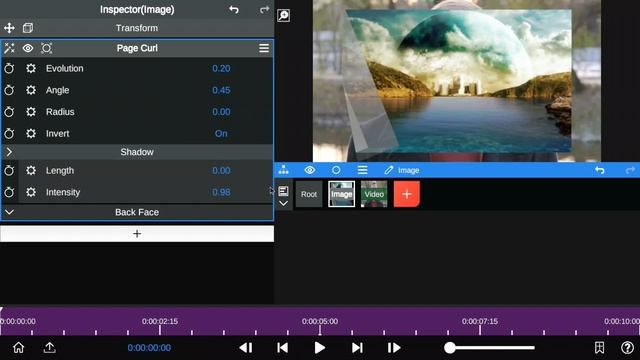Open the export share icon

49,348
